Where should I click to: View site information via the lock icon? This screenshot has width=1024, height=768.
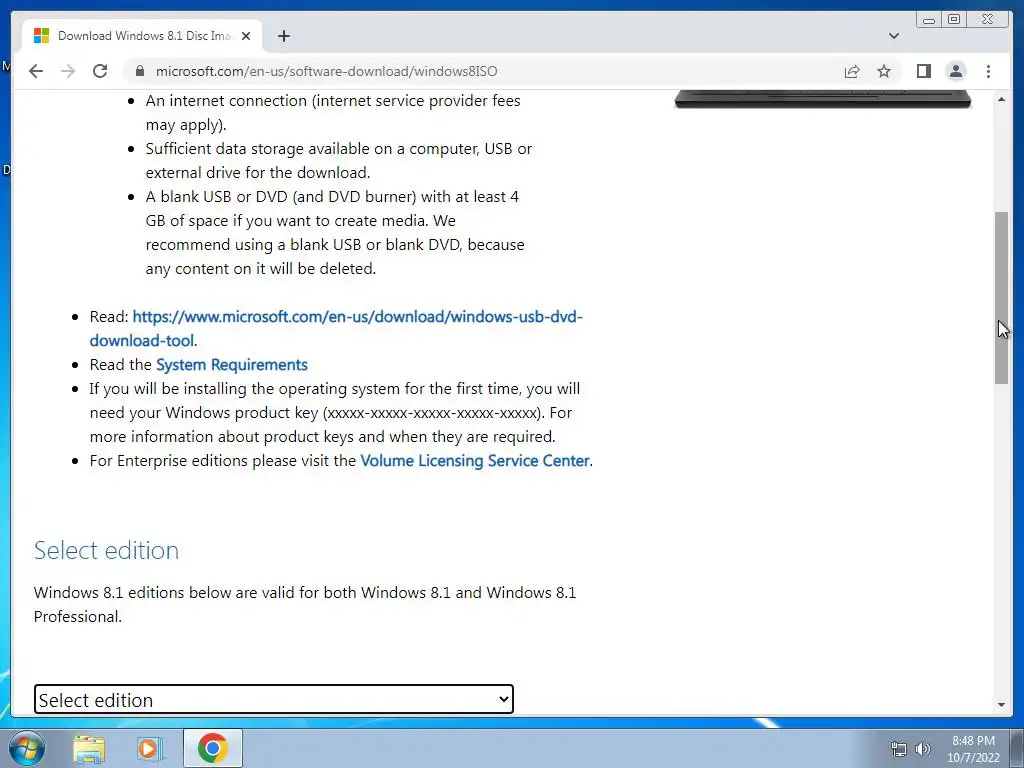coord(139,71)
